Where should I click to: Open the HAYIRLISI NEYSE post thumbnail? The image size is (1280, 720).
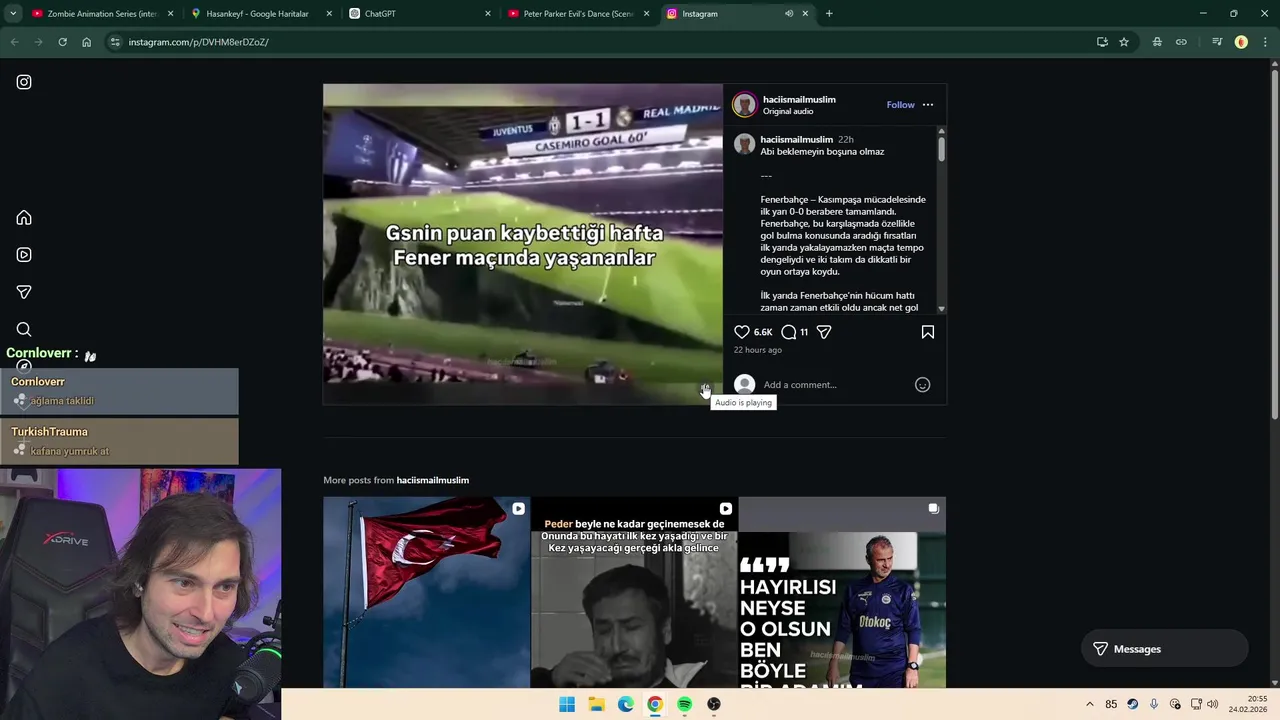click(842, 592)
